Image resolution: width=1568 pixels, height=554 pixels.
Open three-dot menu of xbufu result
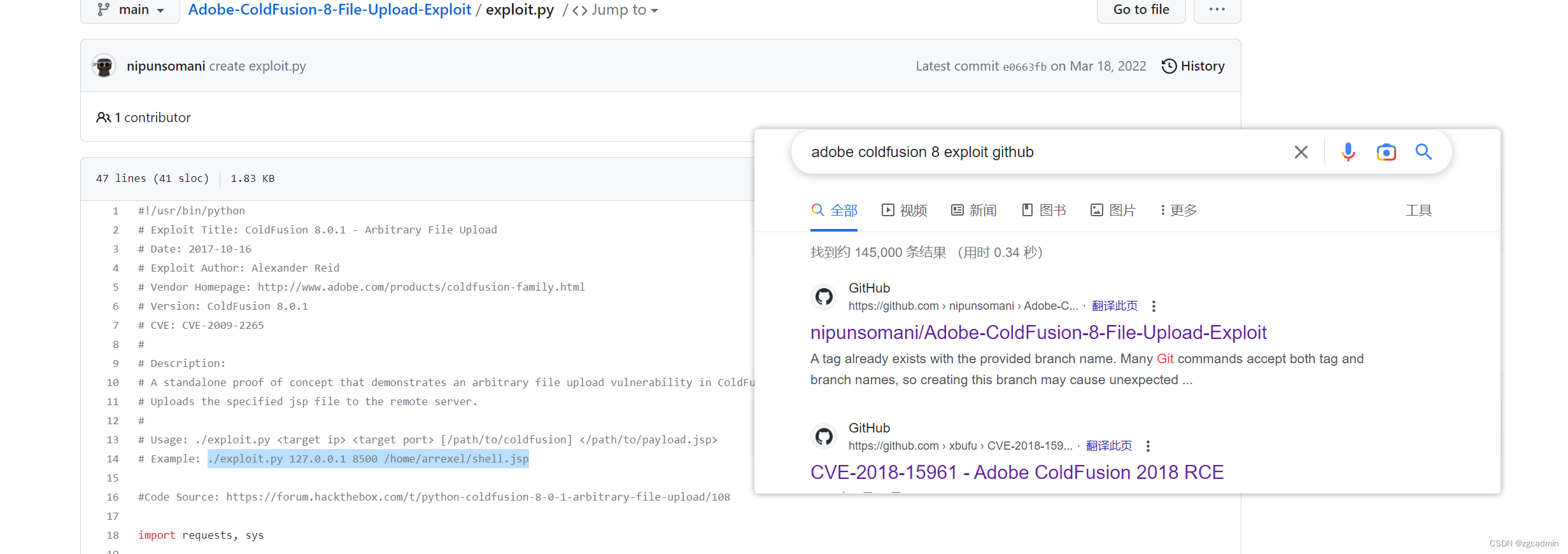[x=1148, y=446]
